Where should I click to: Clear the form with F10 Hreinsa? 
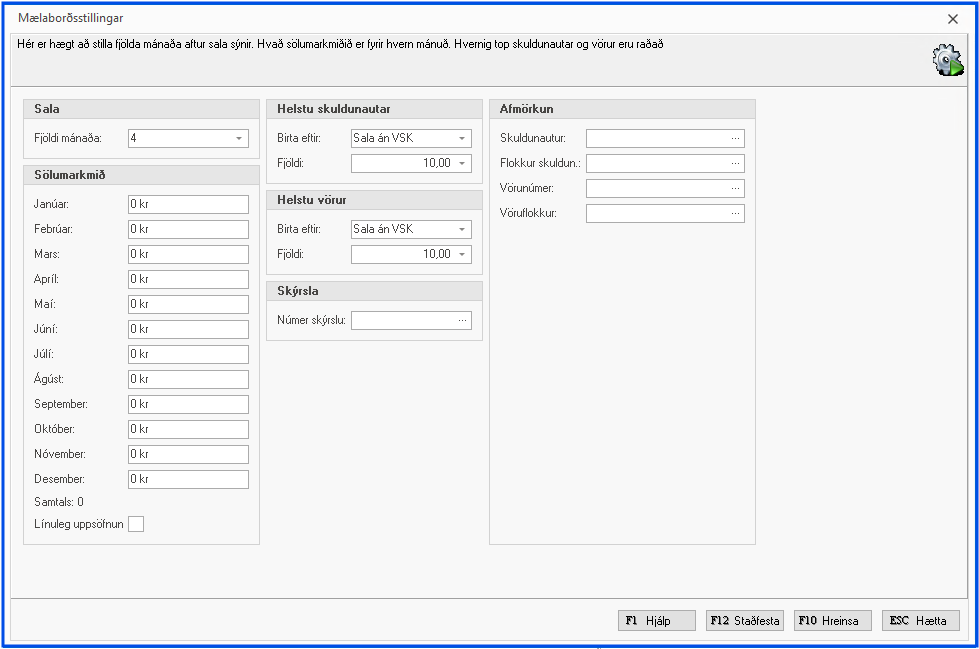point(833,621)
